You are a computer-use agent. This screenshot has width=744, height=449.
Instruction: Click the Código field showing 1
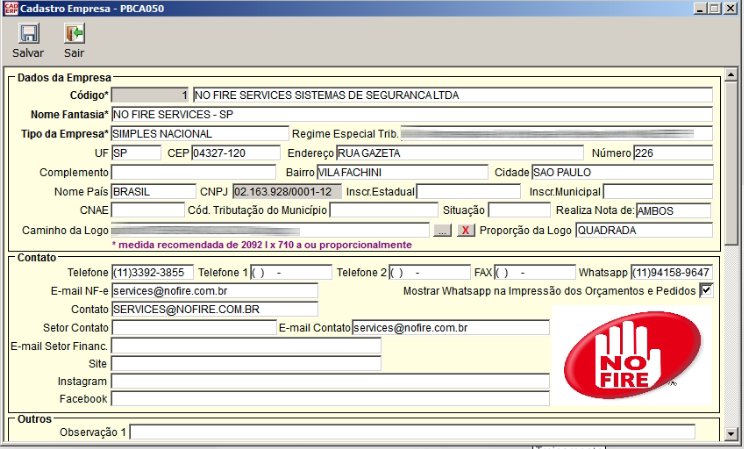click(150, 95)
